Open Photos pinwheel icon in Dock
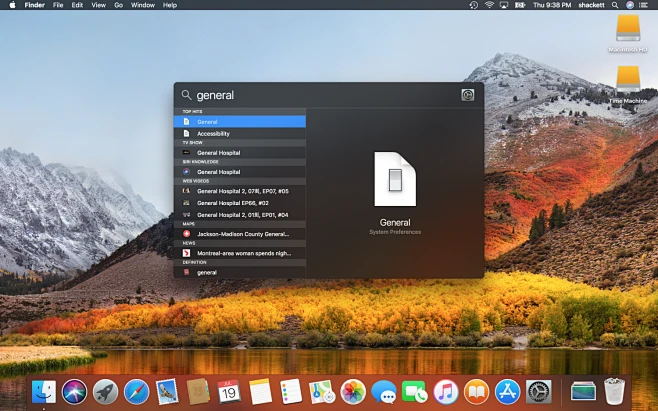 pos(352,392)
